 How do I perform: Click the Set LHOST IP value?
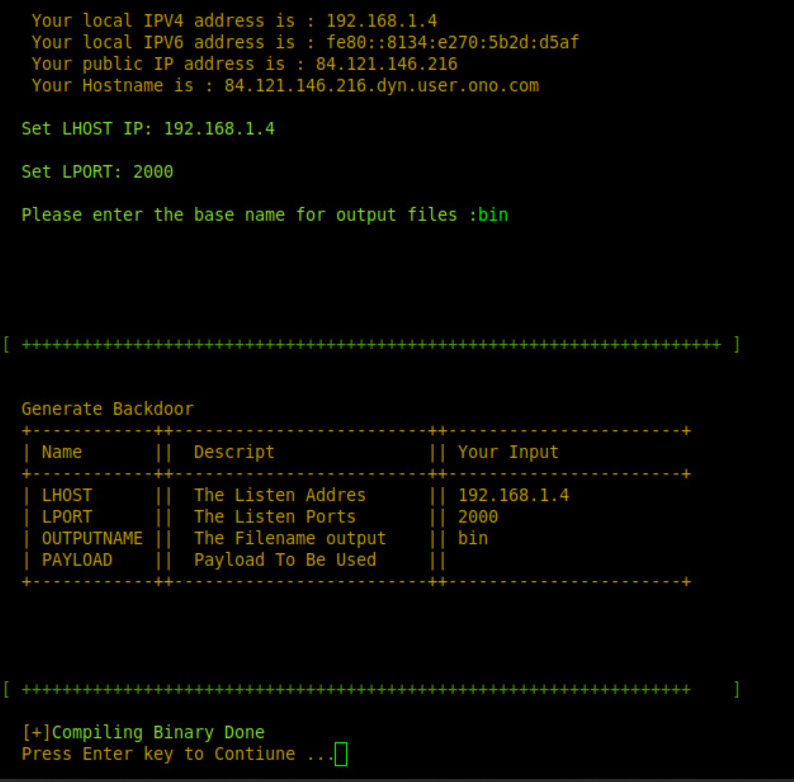218,129
